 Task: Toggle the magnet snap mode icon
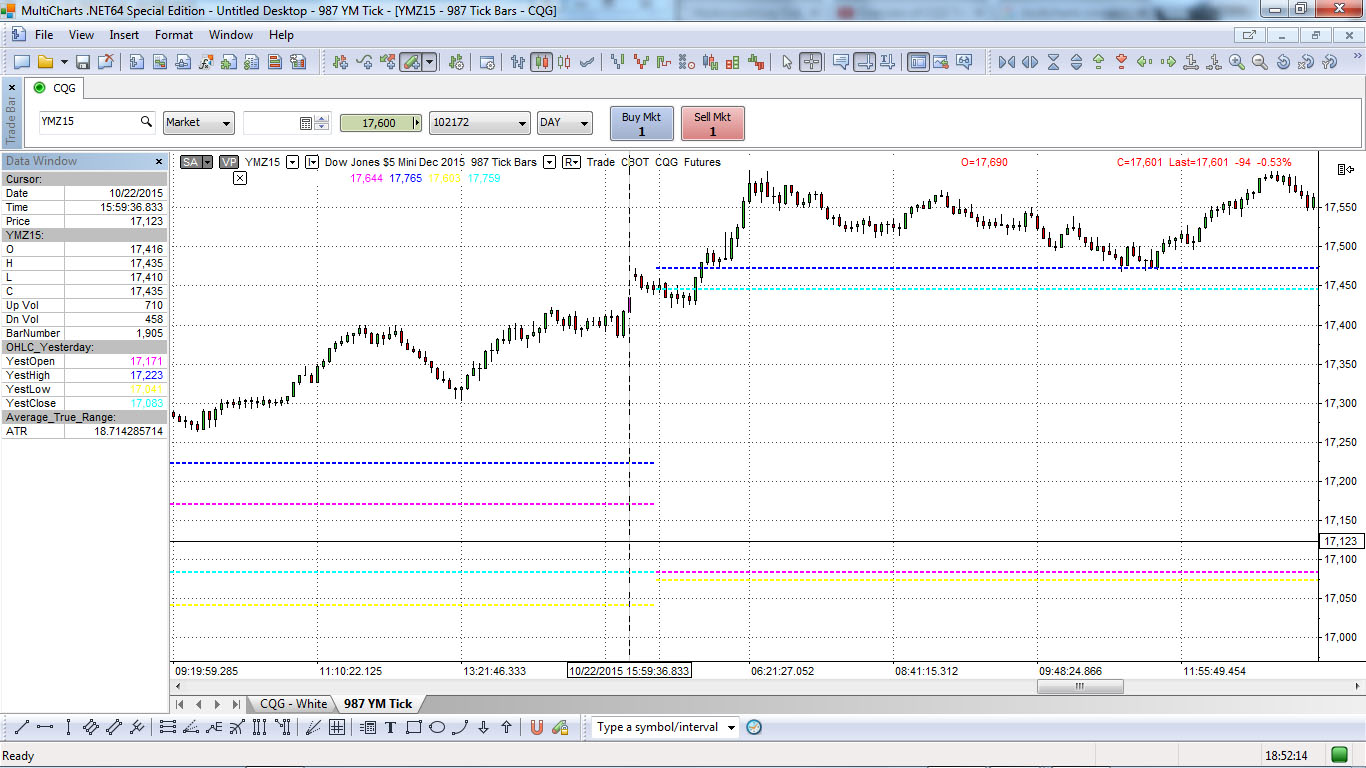point(536,727)
